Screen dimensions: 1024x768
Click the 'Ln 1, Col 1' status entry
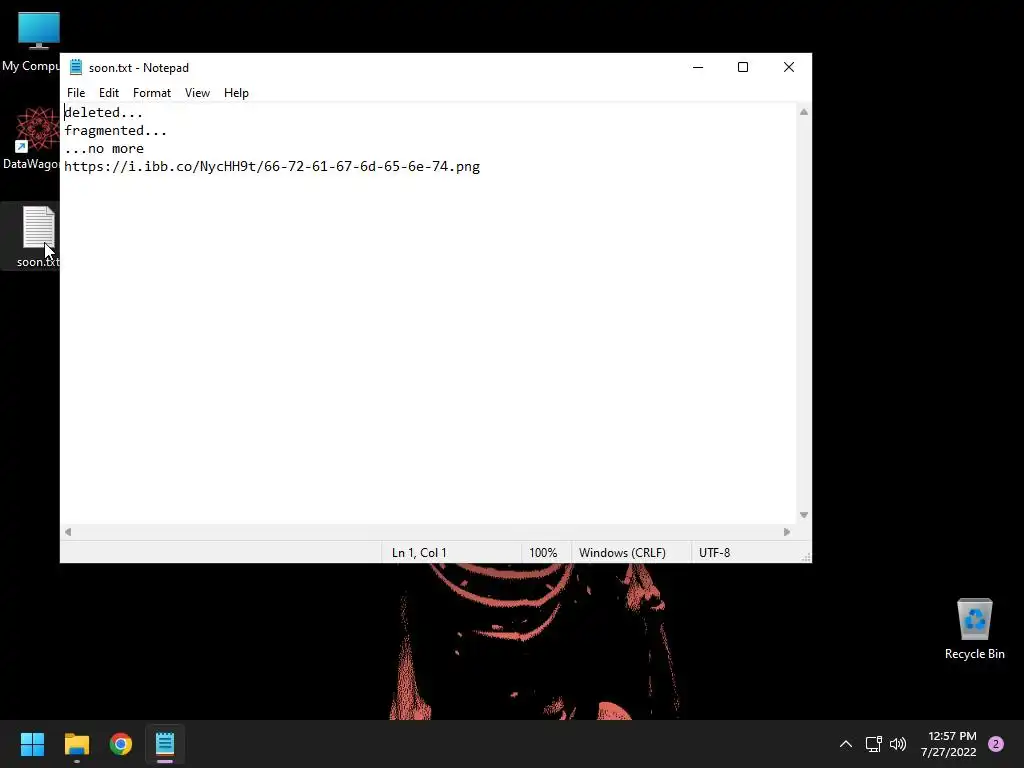coord(419,552)
